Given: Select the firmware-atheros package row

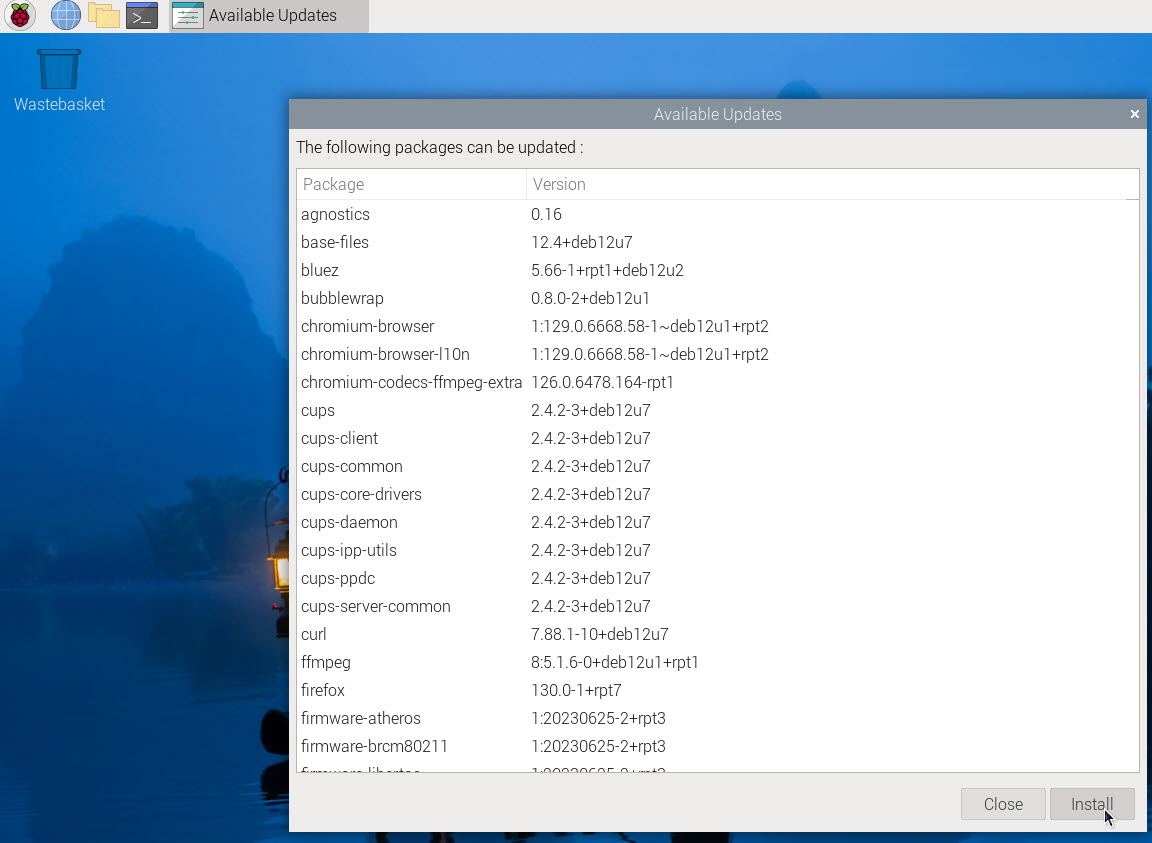Looking at the screenshot, I should click(x=718, y=718).
